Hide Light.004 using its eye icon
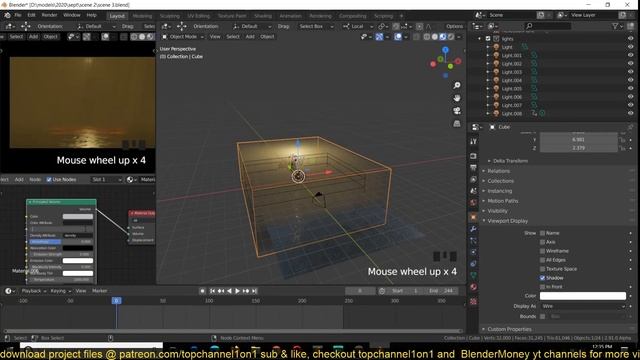 click(630, 80)
